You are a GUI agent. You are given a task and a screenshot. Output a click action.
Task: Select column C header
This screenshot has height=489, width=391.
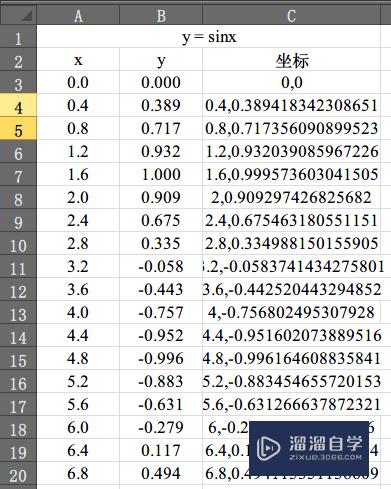click(x=291, y=15)
